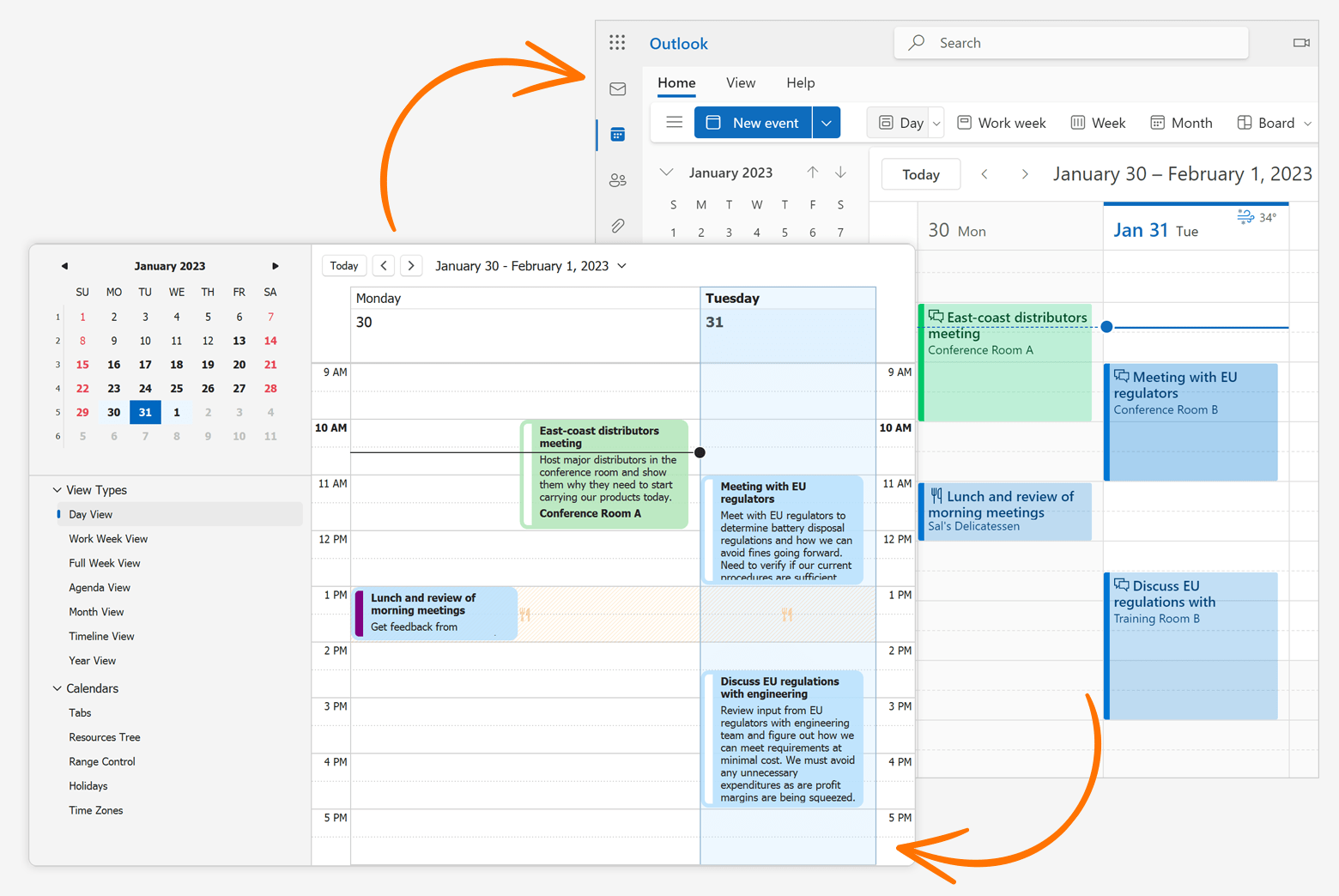Open the People icon in the navigation rail
This screenshot has height=896, width=1339.
point(618,180)
